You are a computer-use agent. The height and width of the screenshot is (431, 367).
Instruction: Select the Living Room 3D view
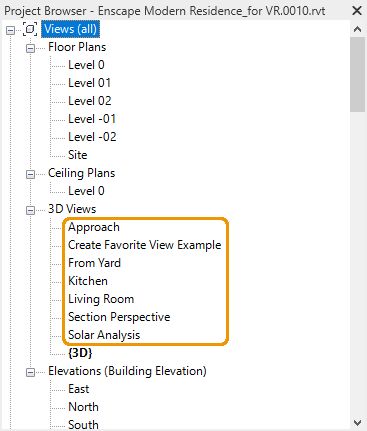101,299
